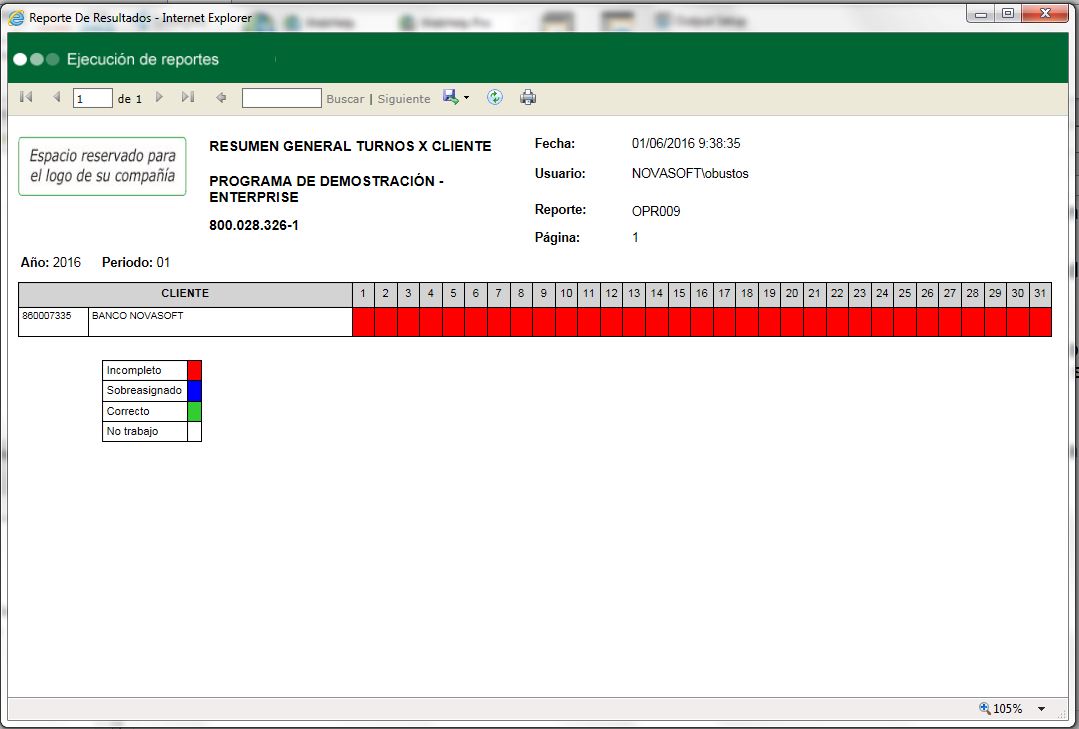
Task: Jump to last report page
Action: pyautogui.click(x=188, y=97)
